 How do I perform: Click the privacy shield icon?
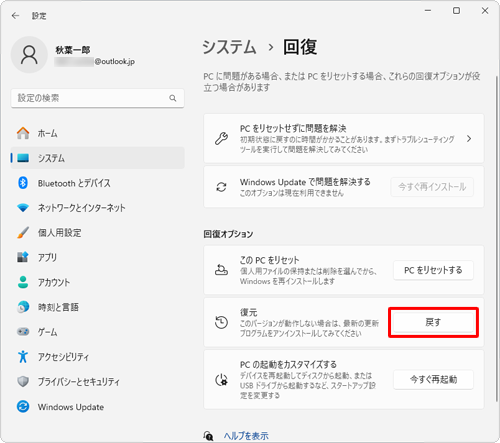23,381
